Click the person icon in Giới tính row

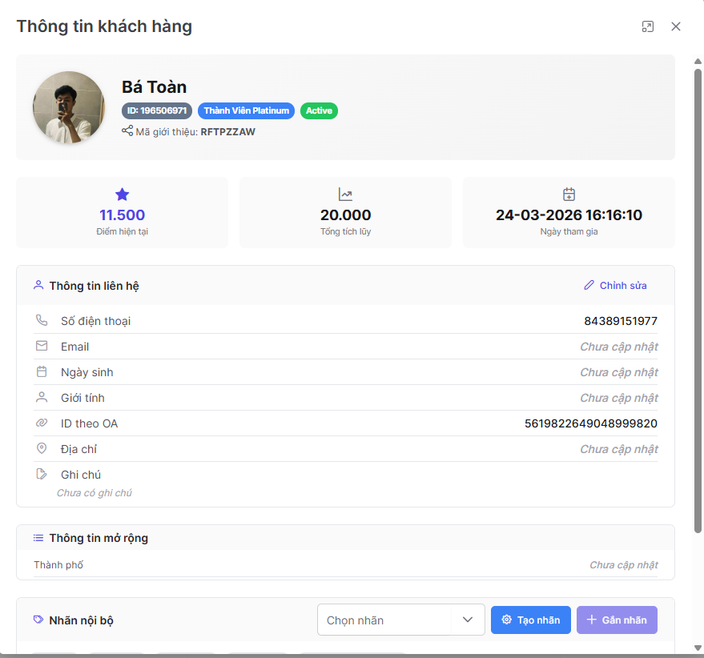coord(42,397)
